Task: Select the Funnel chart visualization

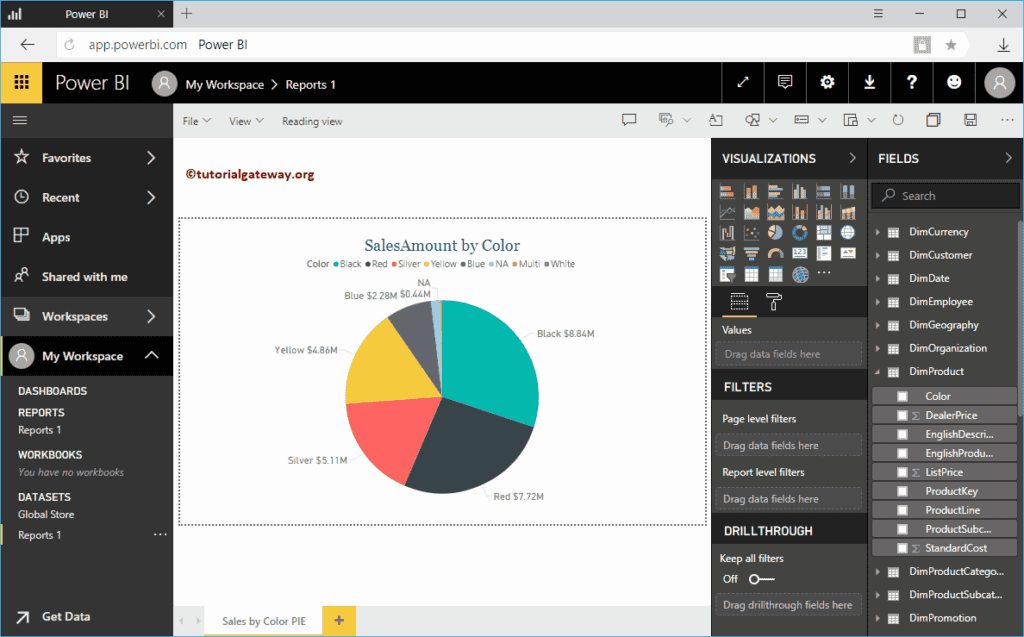Action: 751,253
